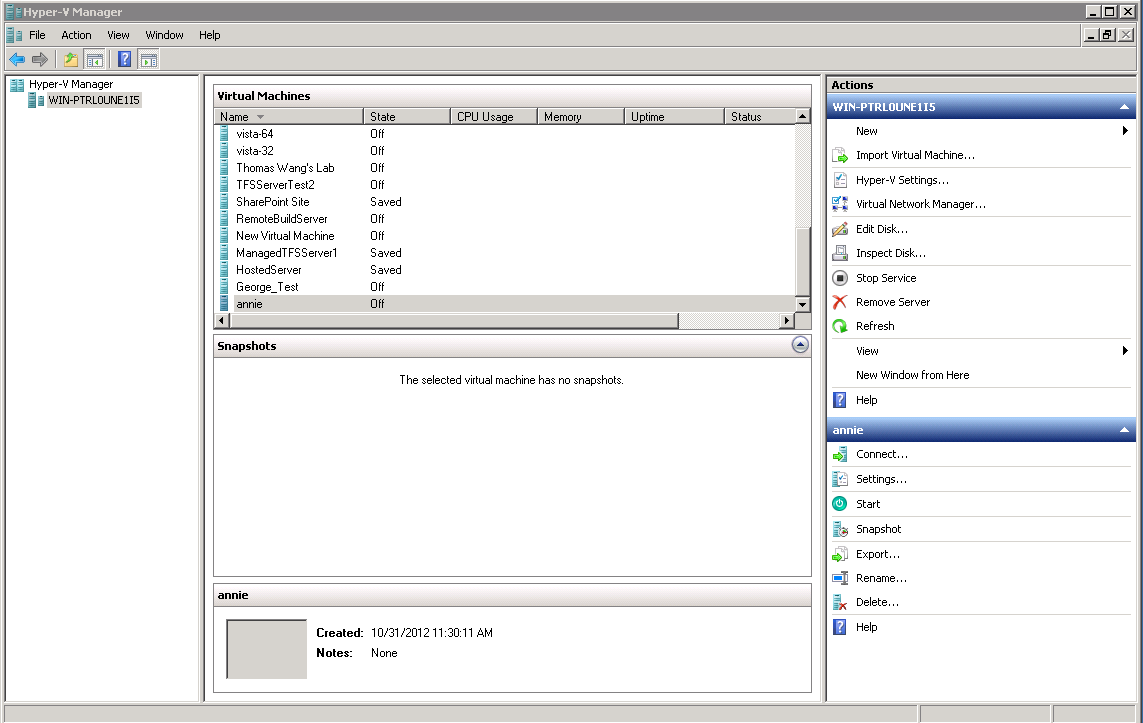Take a Snapshot of annie
Image resolution: width=1143 pixels, height=723 pixels.
pyautogui.click(x=878, y=529)
